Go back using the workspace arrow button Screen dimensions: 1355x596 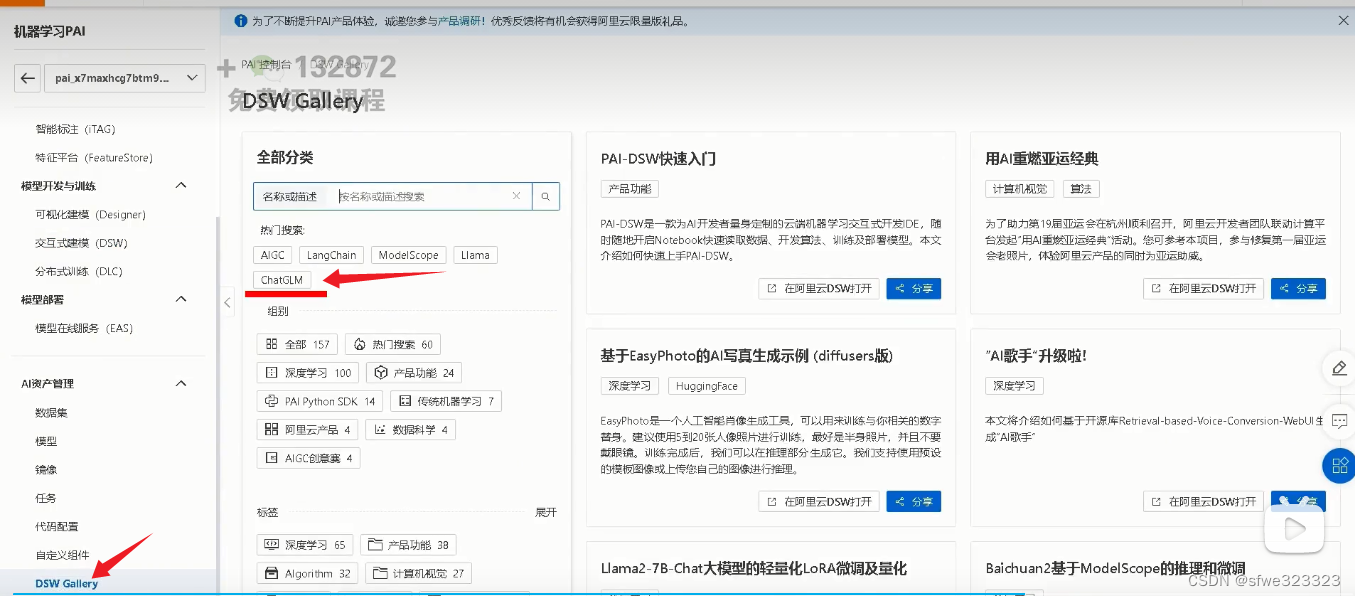click(x=28, y=78)
